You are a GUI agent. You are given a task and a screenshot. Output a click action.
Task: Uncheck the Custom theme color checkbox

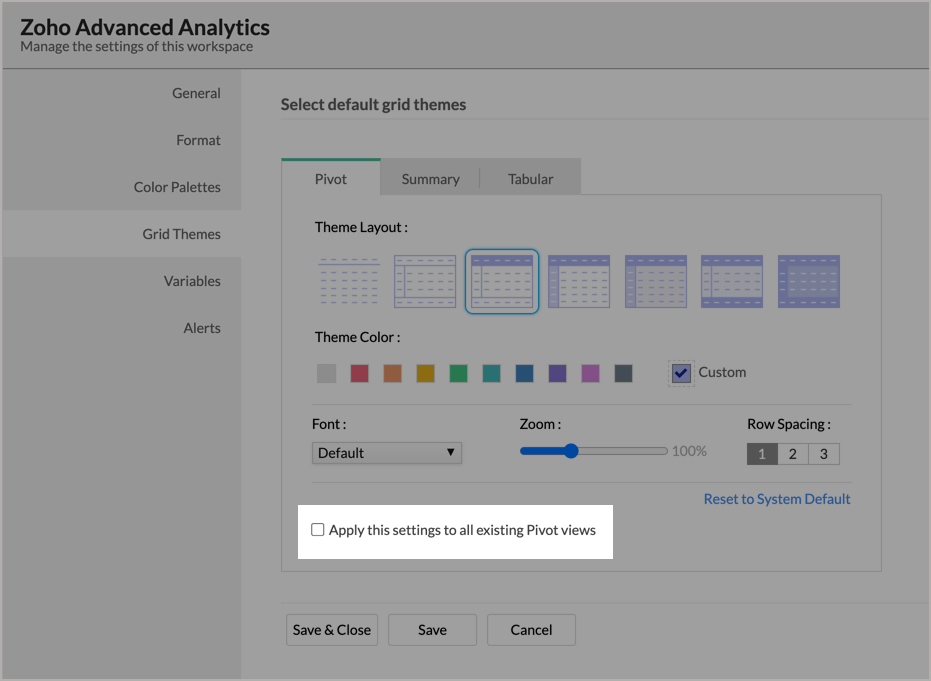(x=681, y=373)
